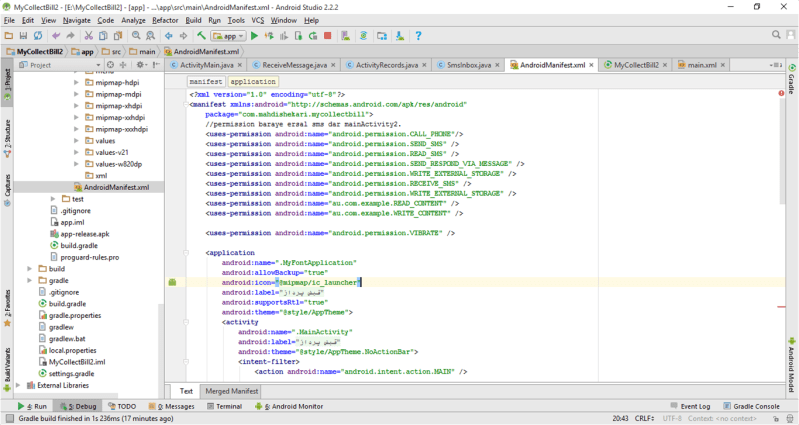Click Sync Project with Gradle Files icon
Screen dimensions: 799x425
363,36
